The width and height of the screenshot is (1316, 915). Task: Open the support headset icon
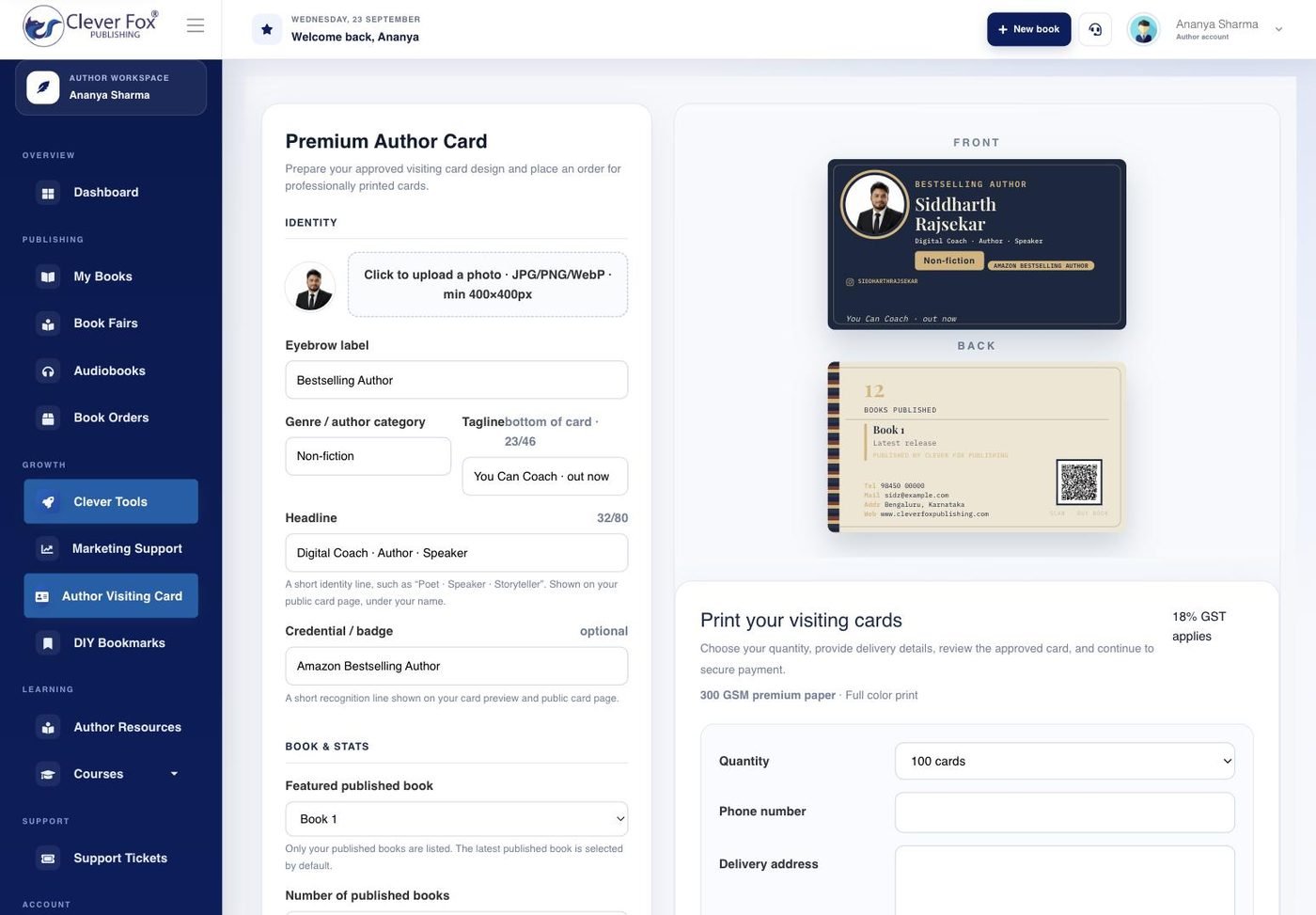point(1095,29)
